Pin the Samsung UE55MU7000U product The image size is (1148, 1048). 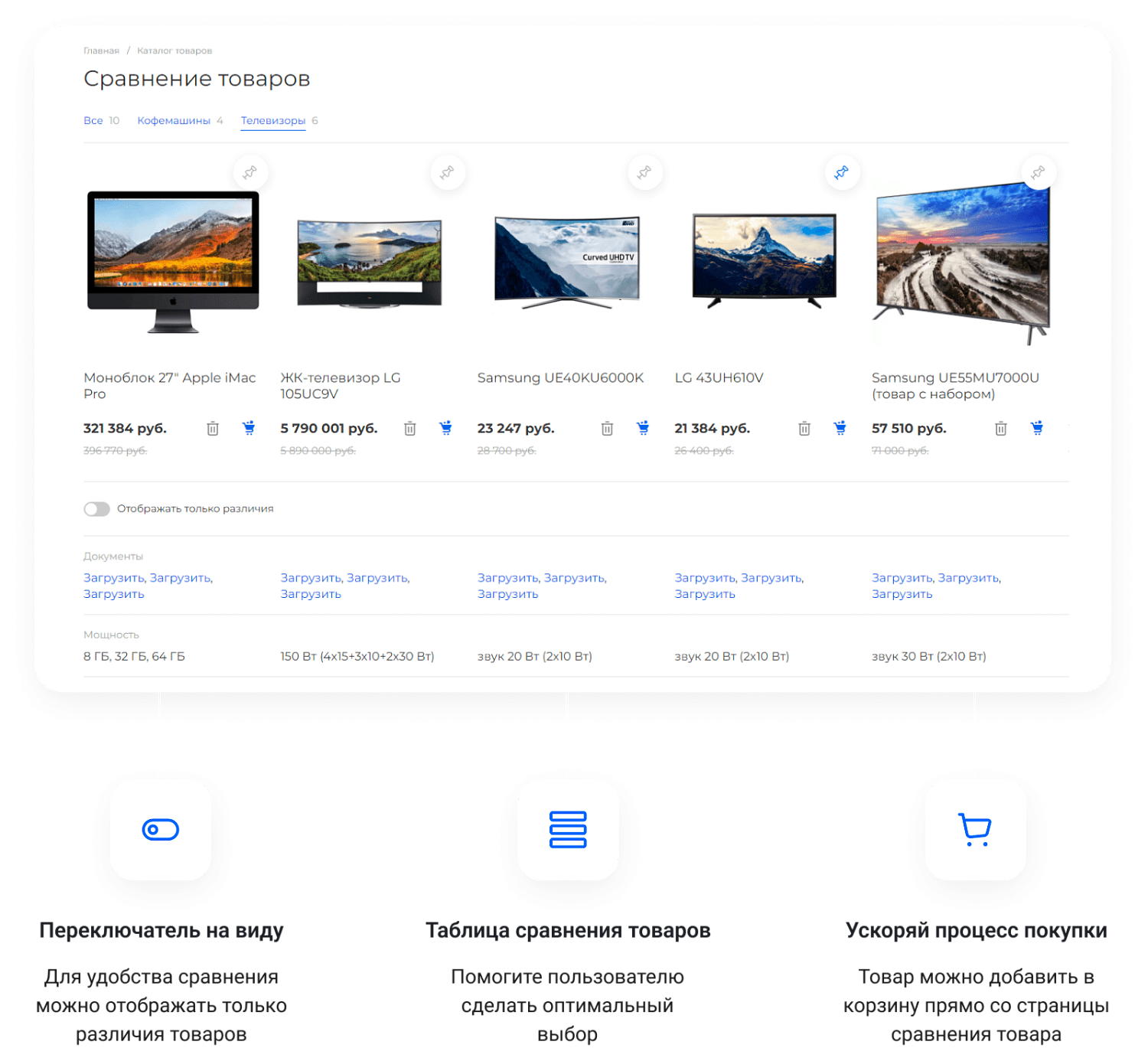pyautogui.click(x=1038, y=173)
